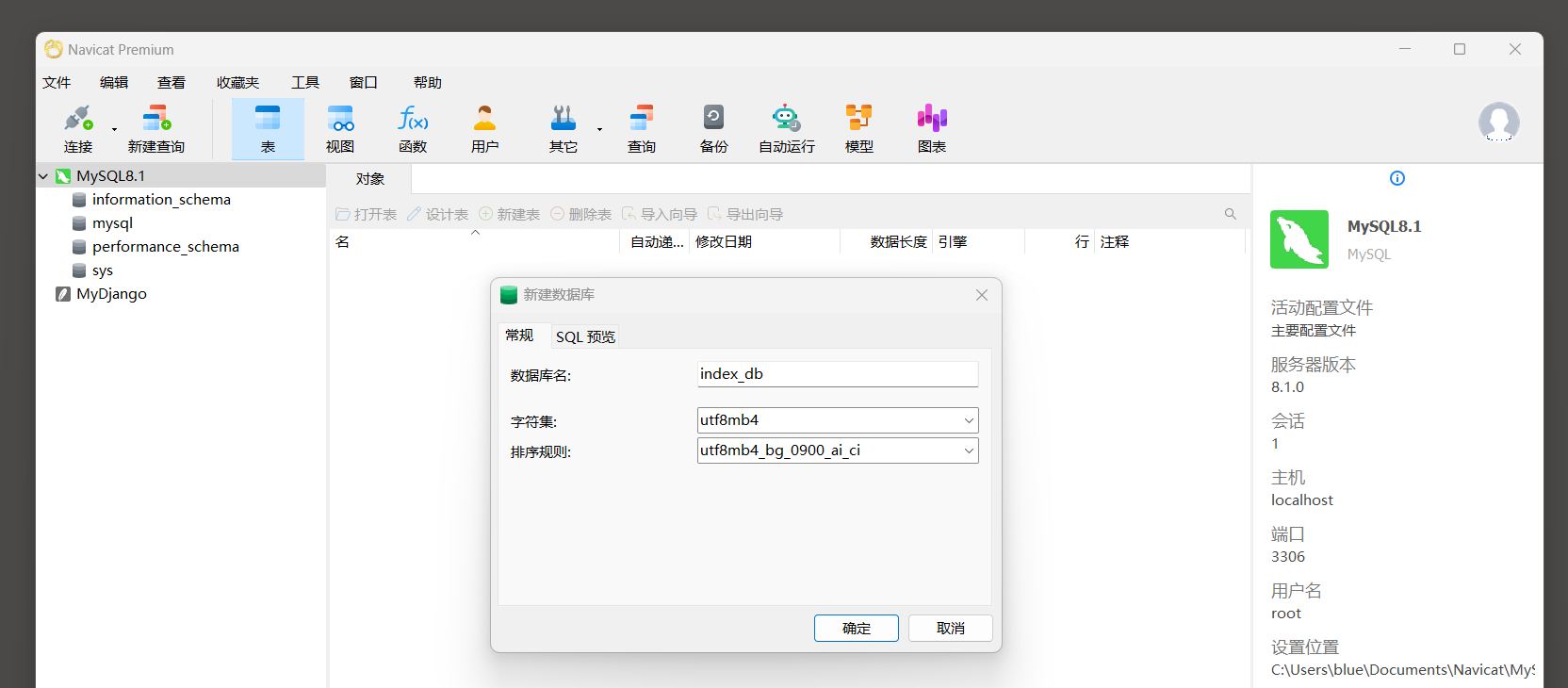Click the 主要配置文件 profile value
Image resolution: width=1568 pixels, height=688 pixels.
[x=1314, y=331]
